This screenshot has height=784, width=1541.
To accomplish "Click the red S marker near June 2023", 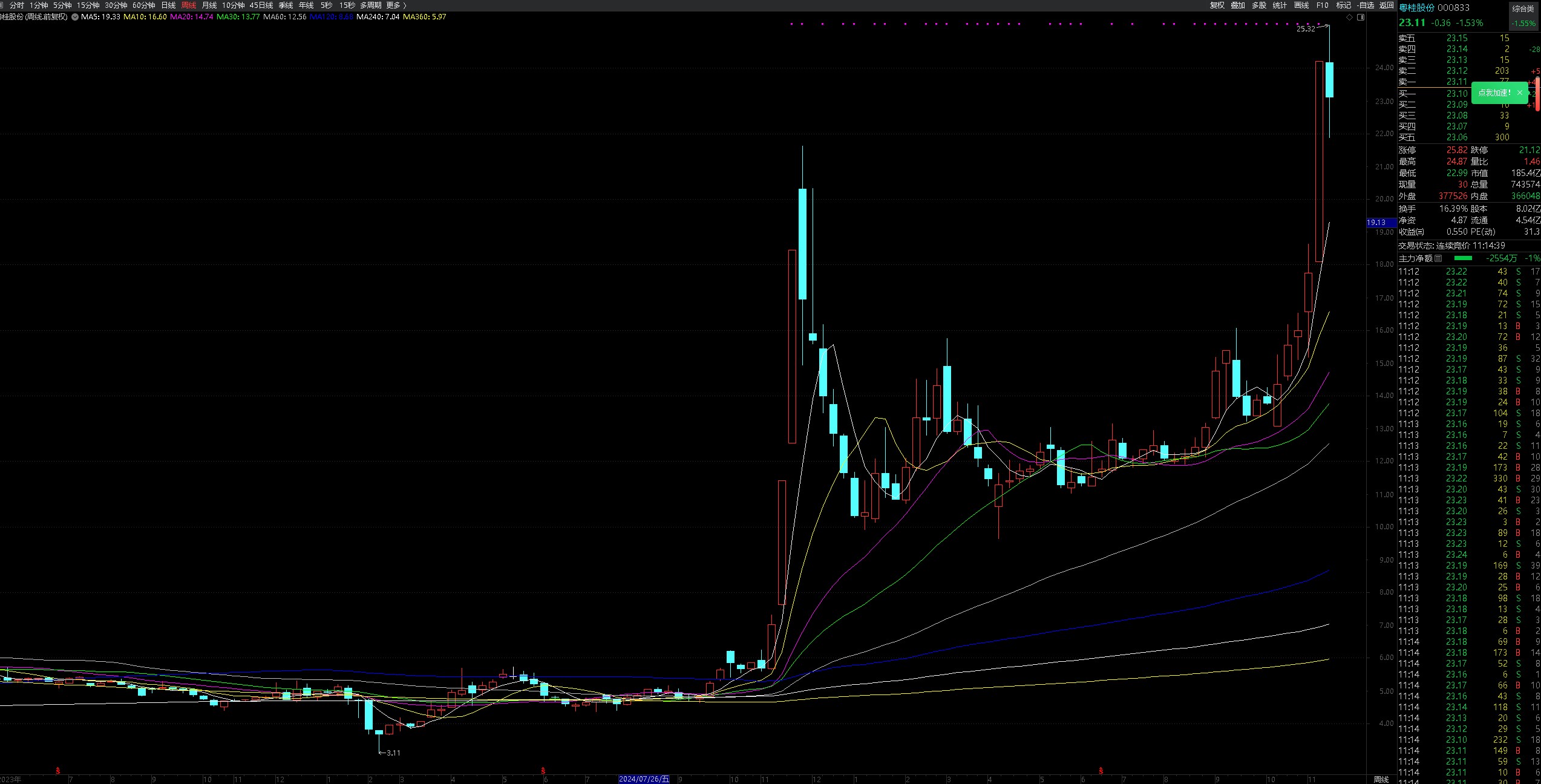I will click(58, 771).
